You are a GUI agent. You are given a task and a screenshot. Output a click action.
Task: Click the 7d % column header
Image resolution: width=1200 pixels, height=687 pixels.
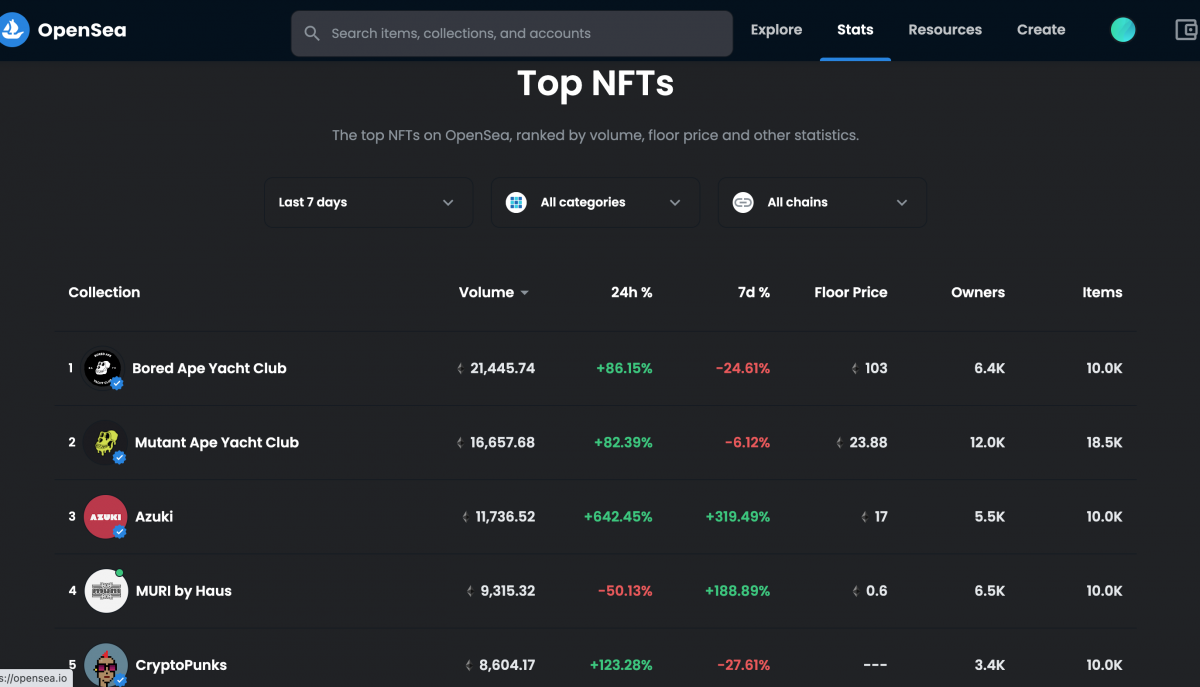coord(753,293)
